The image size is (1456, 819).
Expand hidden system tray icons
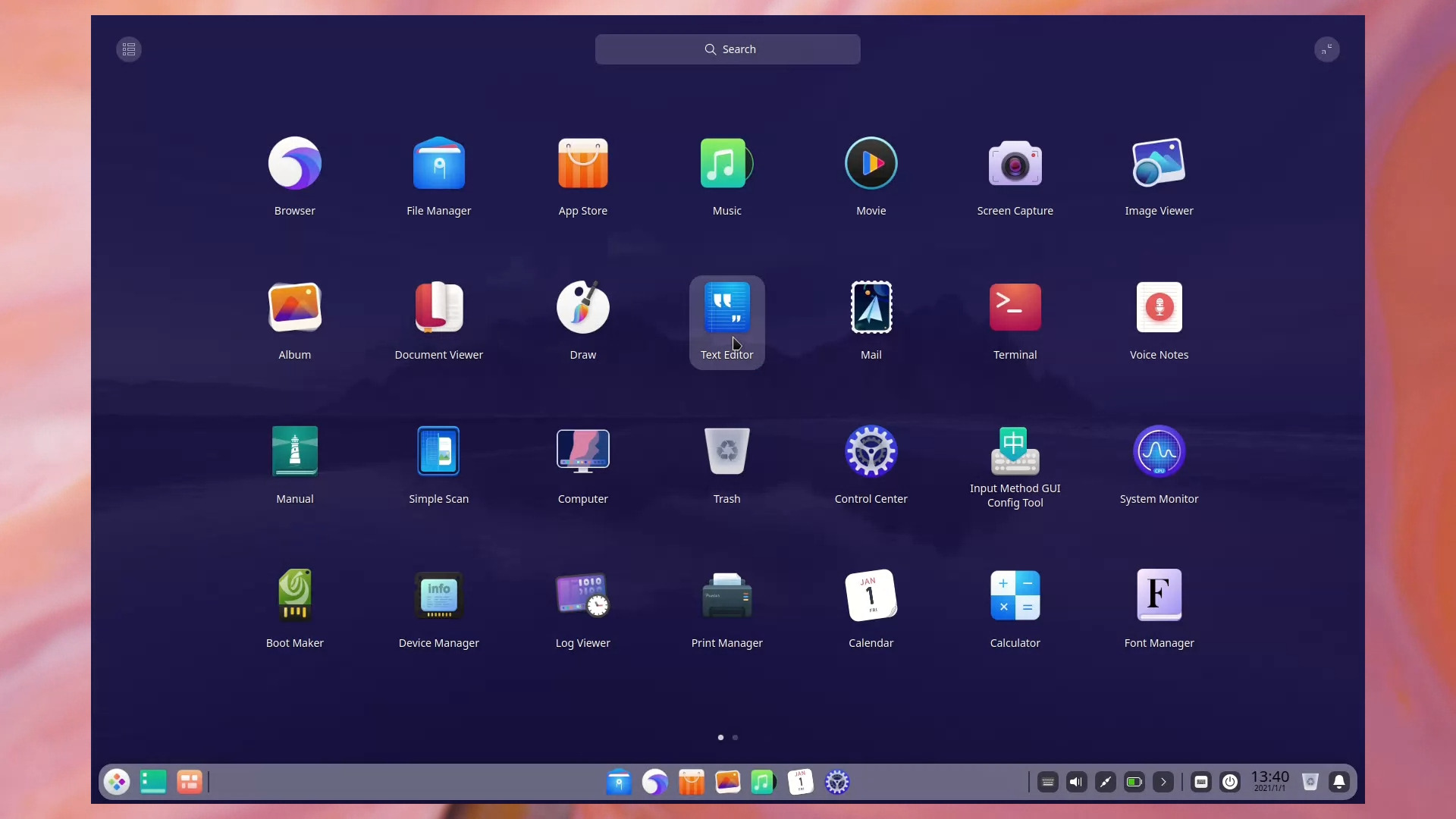[1163, 783]
